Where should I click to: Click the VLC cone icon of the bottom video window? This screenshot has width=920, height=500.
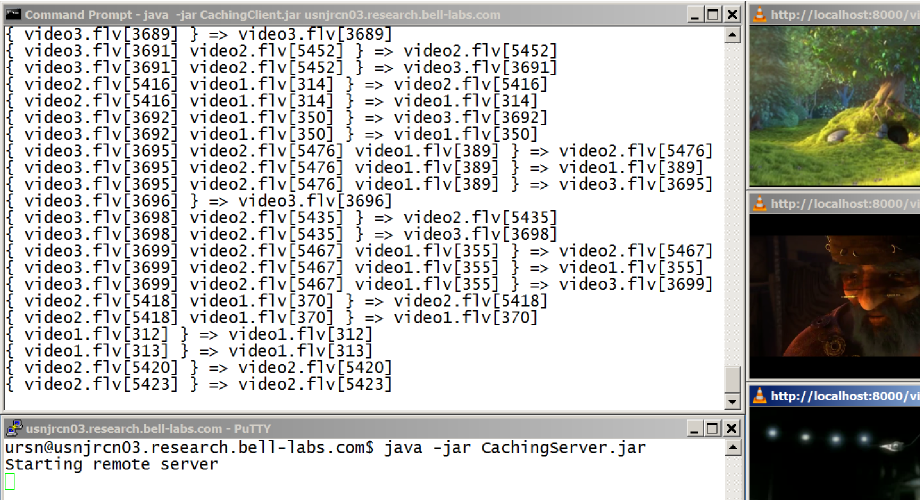759,396
